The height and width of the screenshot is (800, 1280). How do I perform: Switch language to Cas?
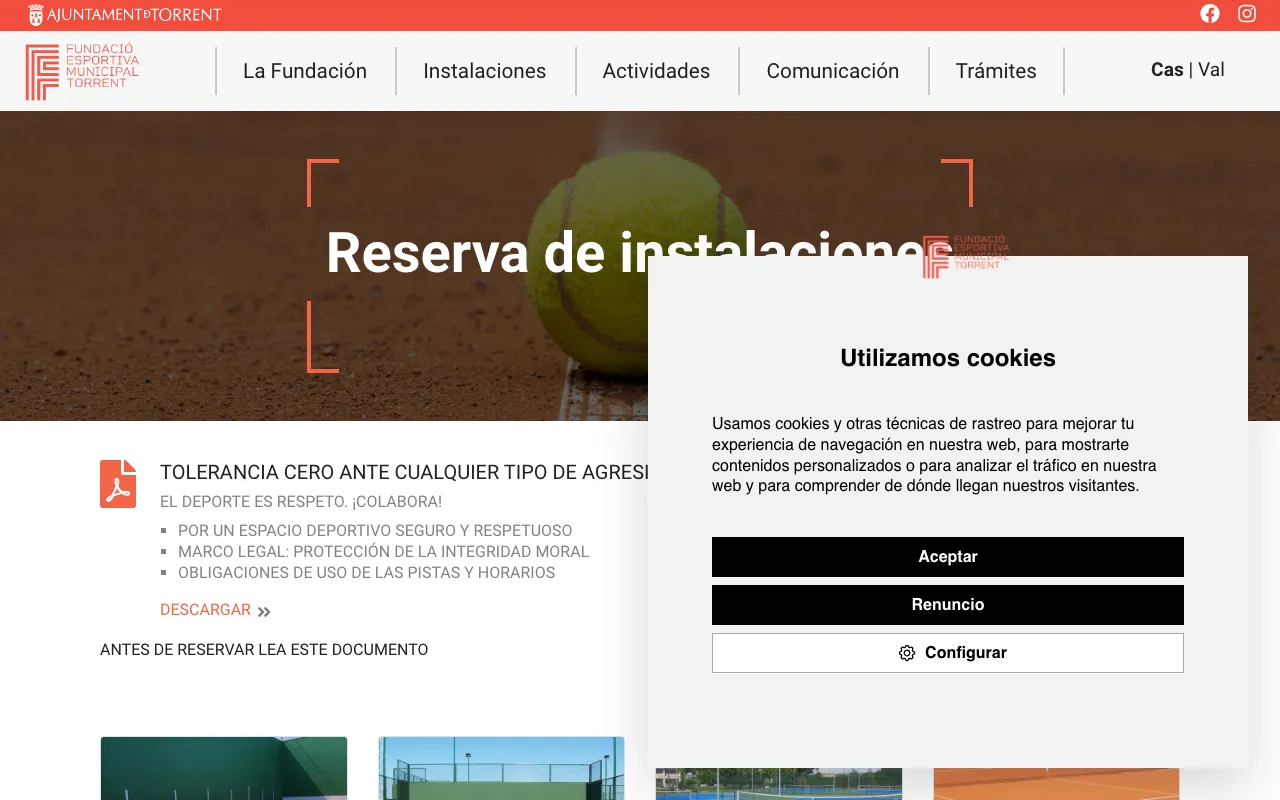(1167, 70)
